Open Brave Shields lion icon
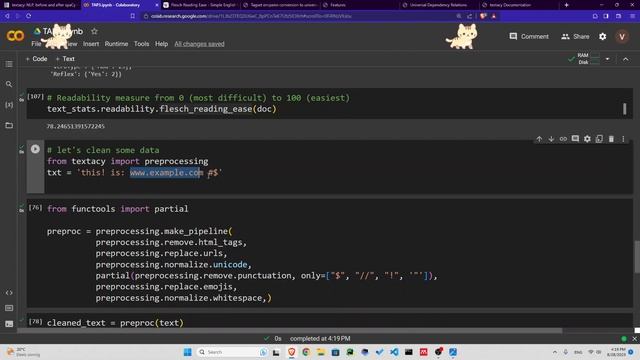 483,16
